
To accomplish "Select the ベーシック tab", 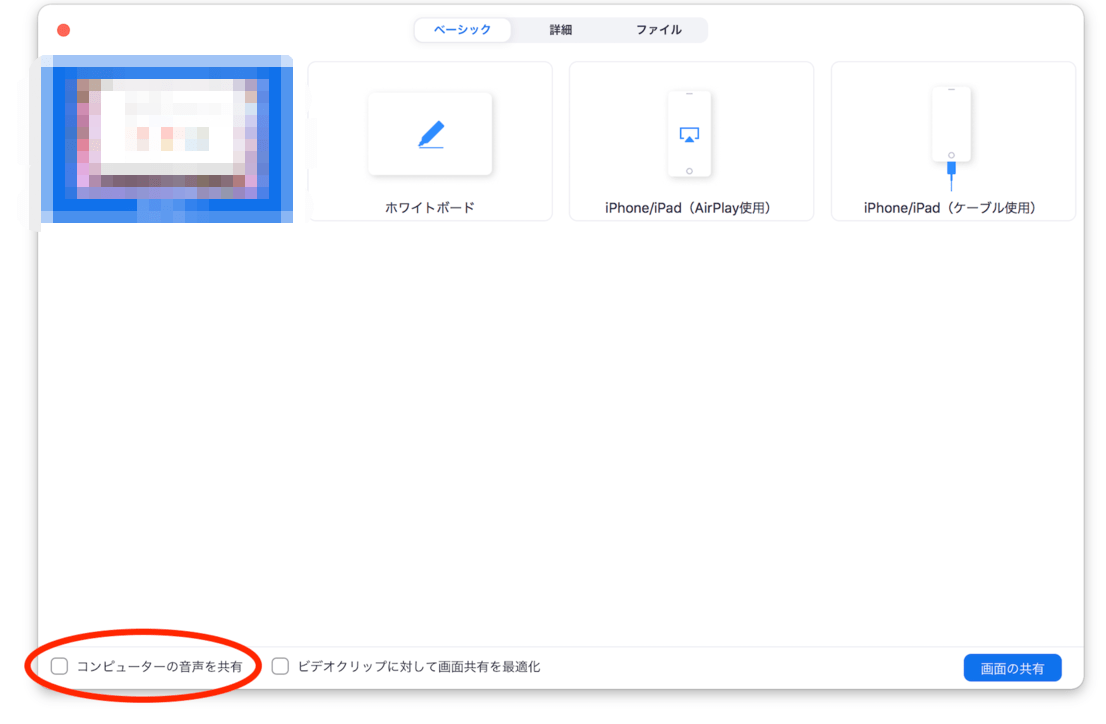I will click(463, 30).
